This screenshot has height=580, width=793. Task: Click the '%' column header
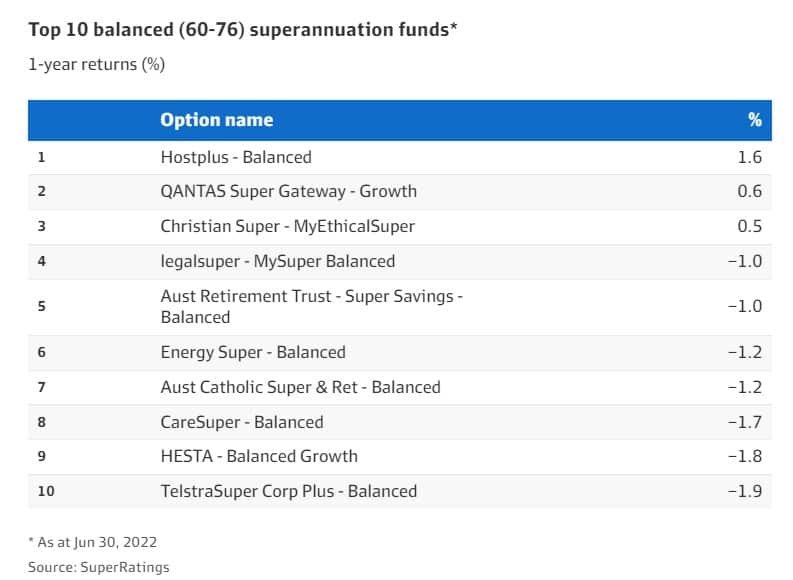(x=754, y=120)
